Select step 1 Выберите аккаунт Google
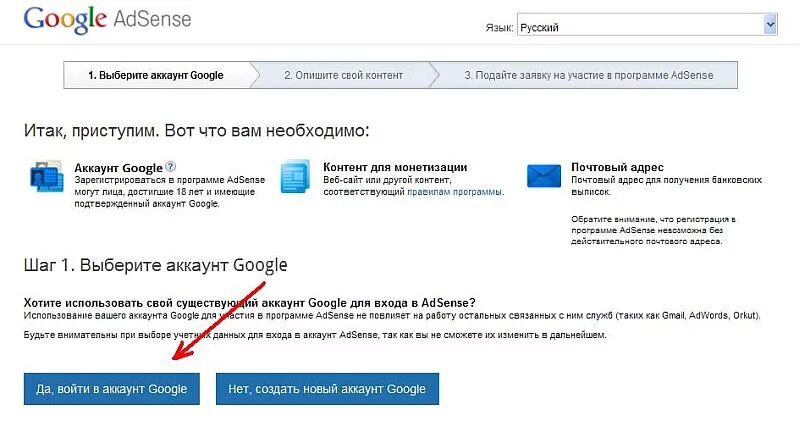 156,75
